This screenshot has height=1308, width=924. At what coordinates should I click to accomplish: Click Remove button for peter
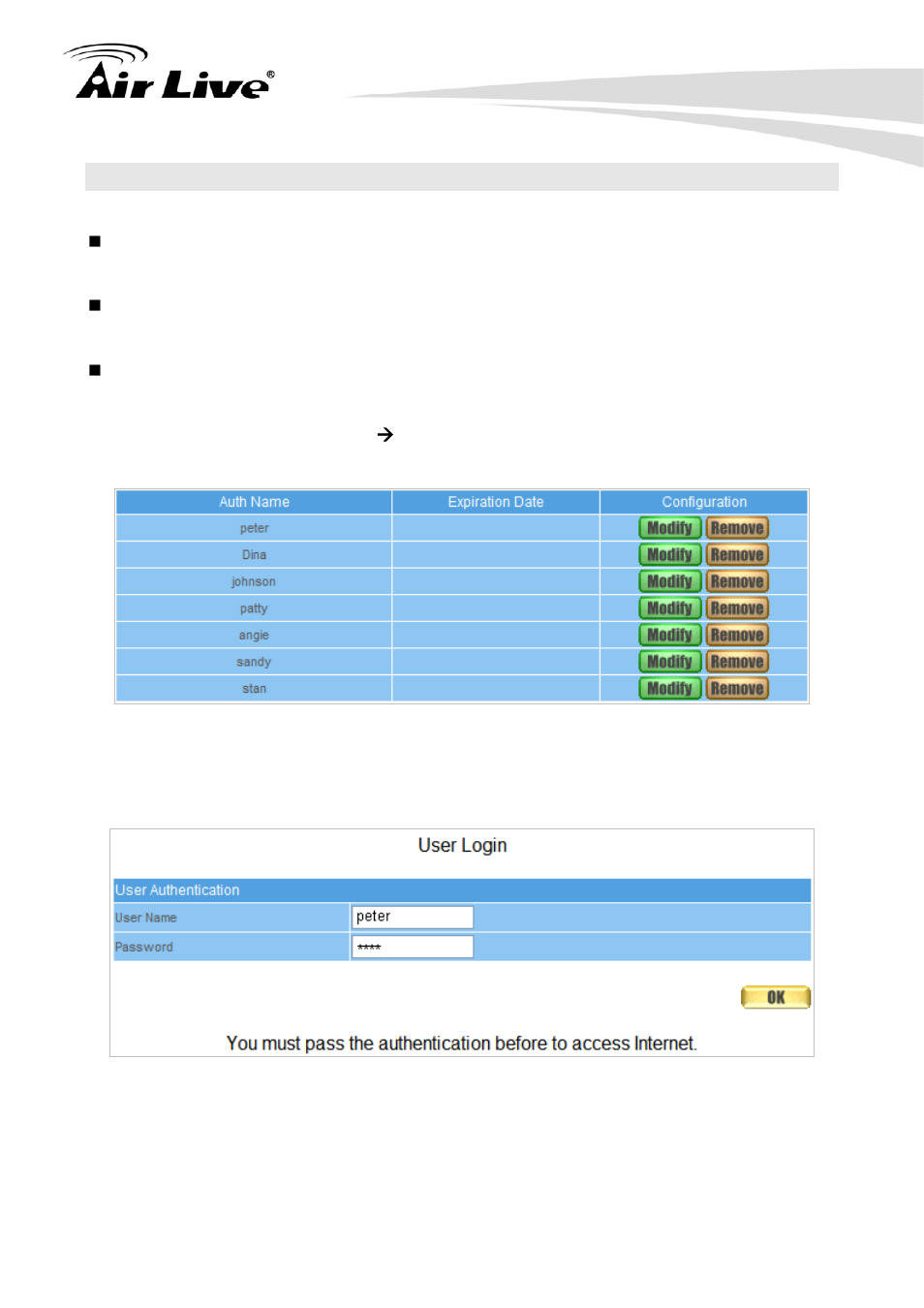[x=737, y=528]
